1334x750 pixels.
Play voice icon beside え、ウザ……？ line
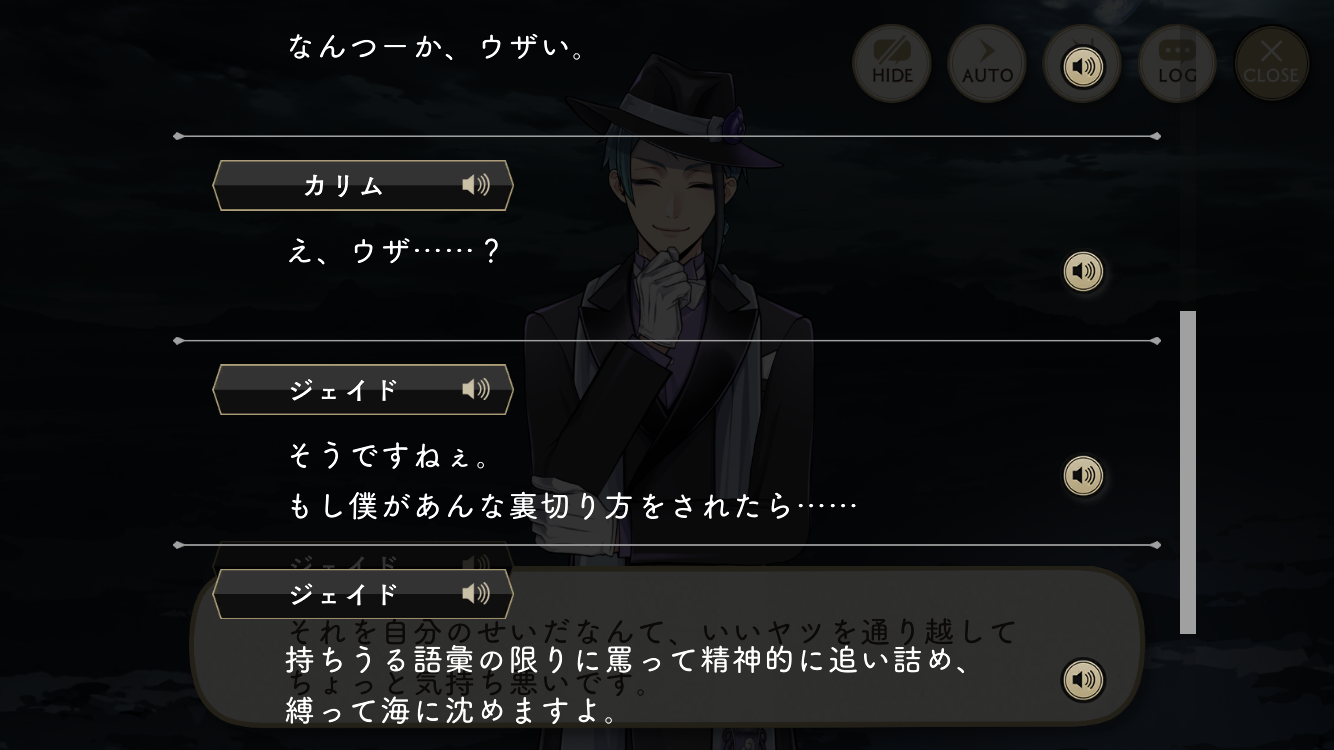pyautogui.click(x=1083, y=271)
